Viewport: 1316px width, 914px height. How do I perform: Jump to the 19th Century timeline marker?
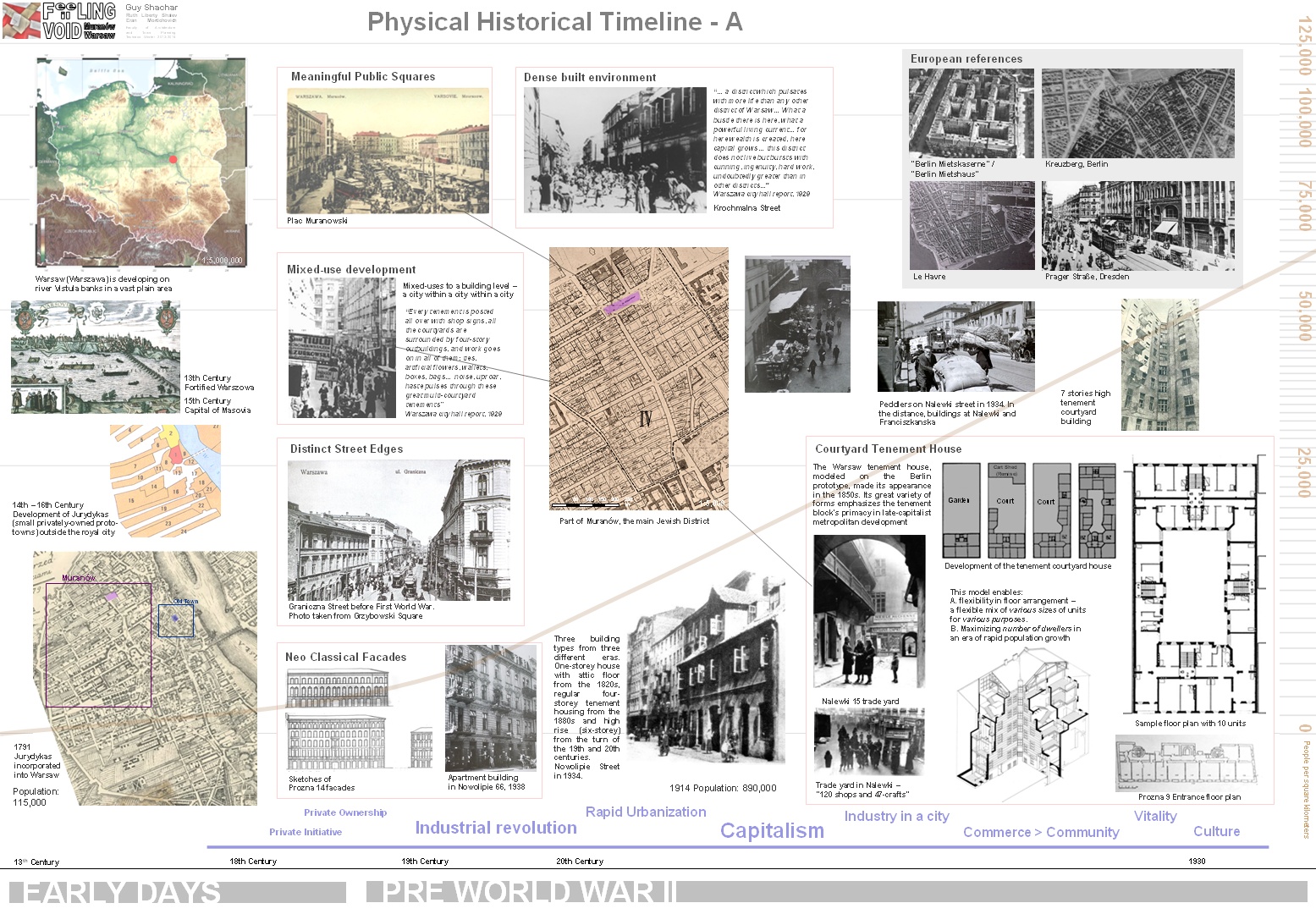[x=425, y=862]
